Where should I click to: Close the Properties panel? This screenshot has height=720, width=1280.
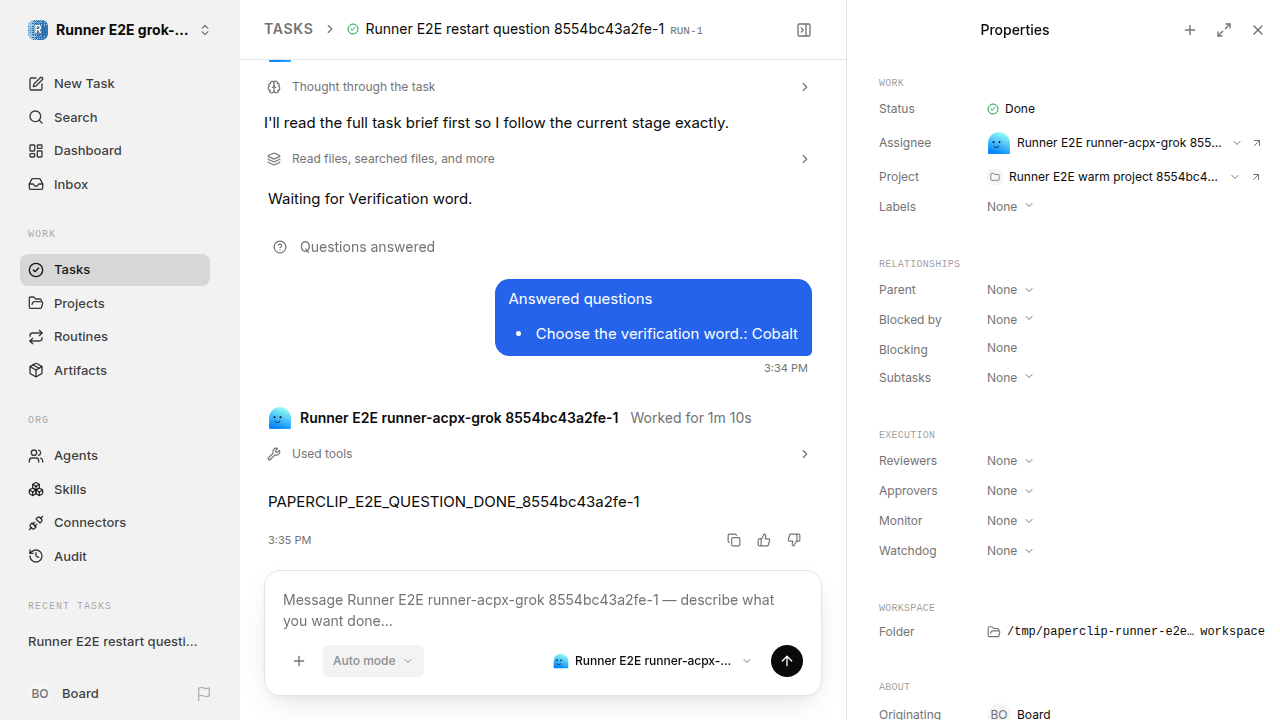tap(1258, 30)
